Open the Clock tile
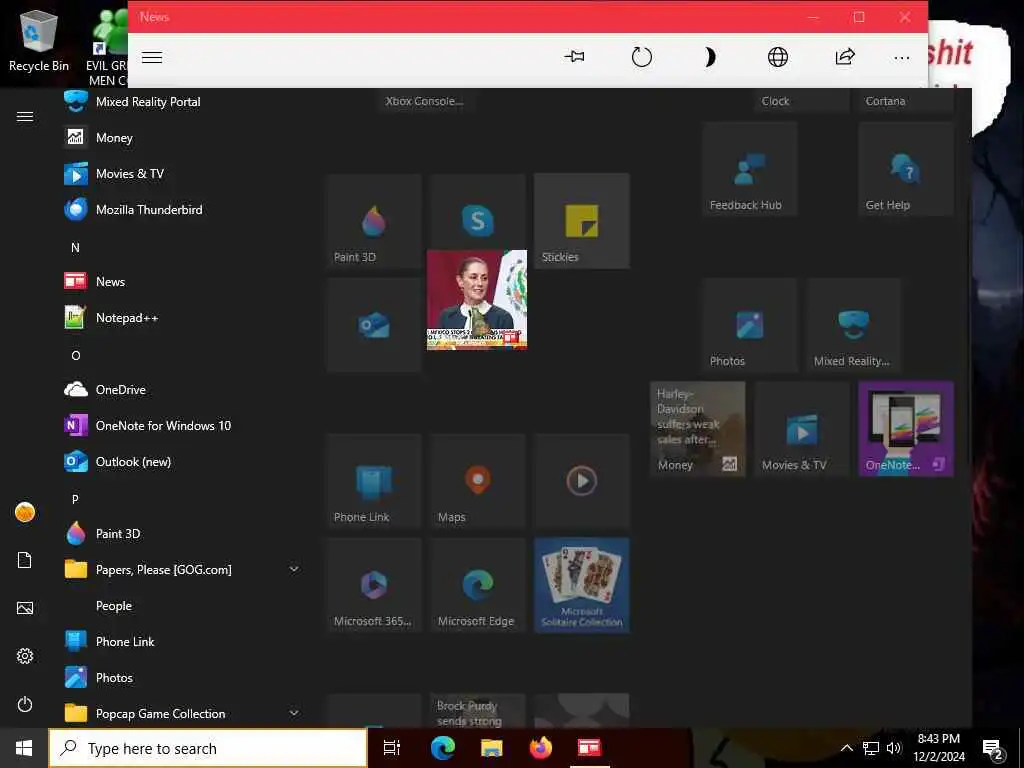The image size is (1024, 768). tap(802, 101)
